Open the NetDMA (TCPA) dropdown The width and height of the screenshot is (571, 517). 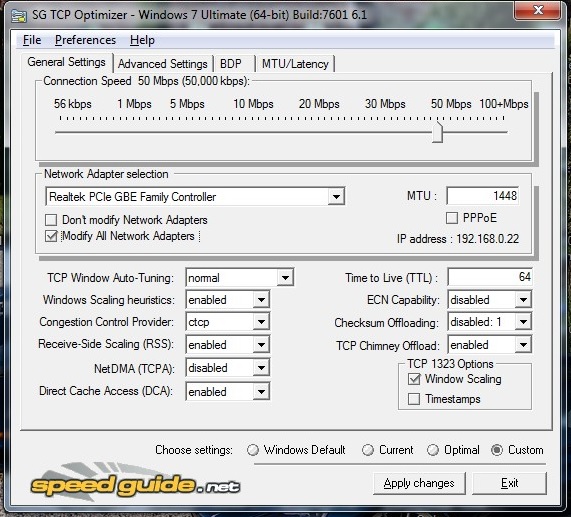click(261, 368)
